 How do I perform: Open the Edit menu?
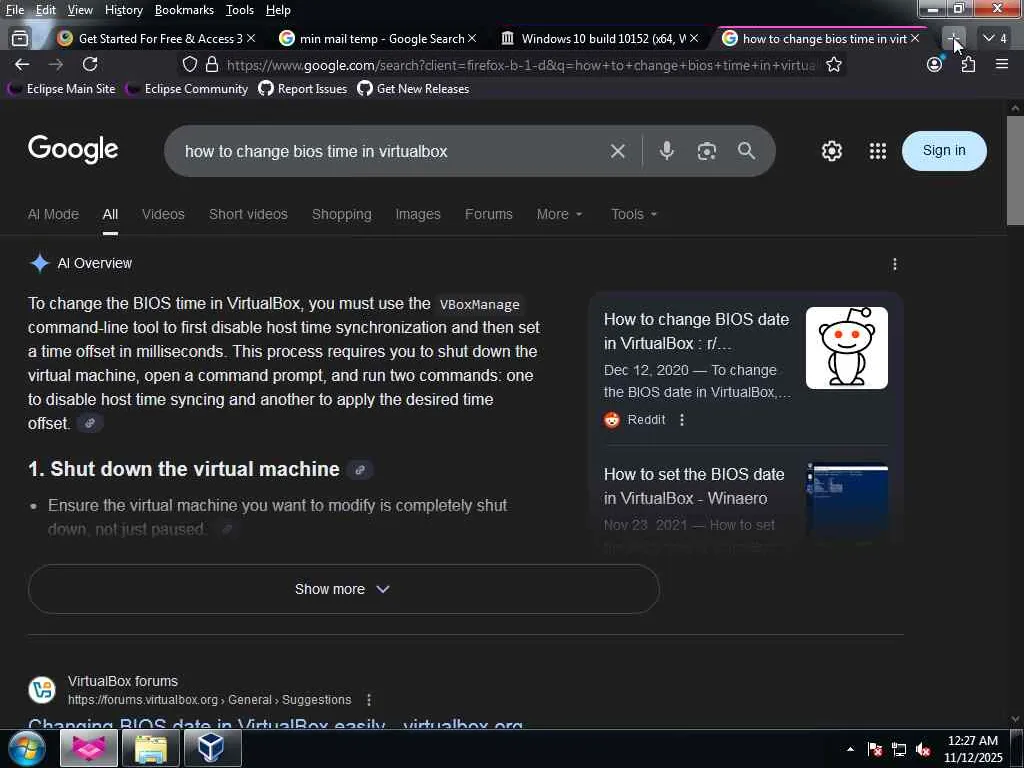point(46,10)
